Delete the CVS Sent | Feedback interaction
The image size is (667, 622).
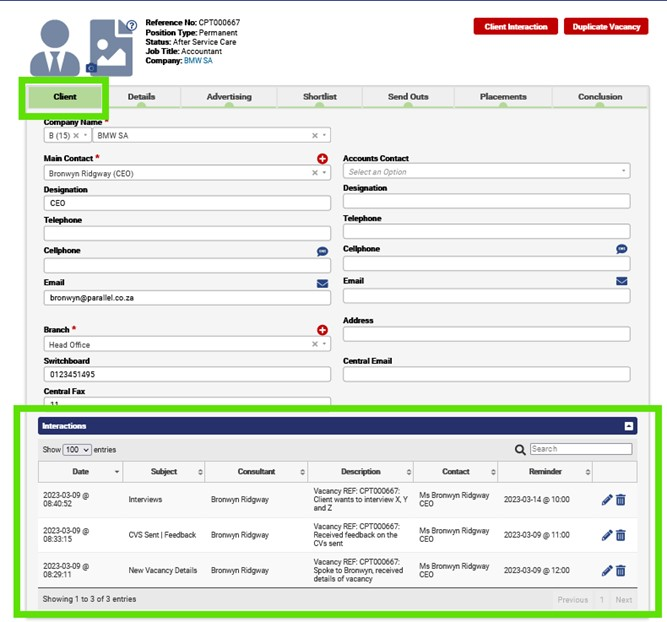click(x=621, y=535)
